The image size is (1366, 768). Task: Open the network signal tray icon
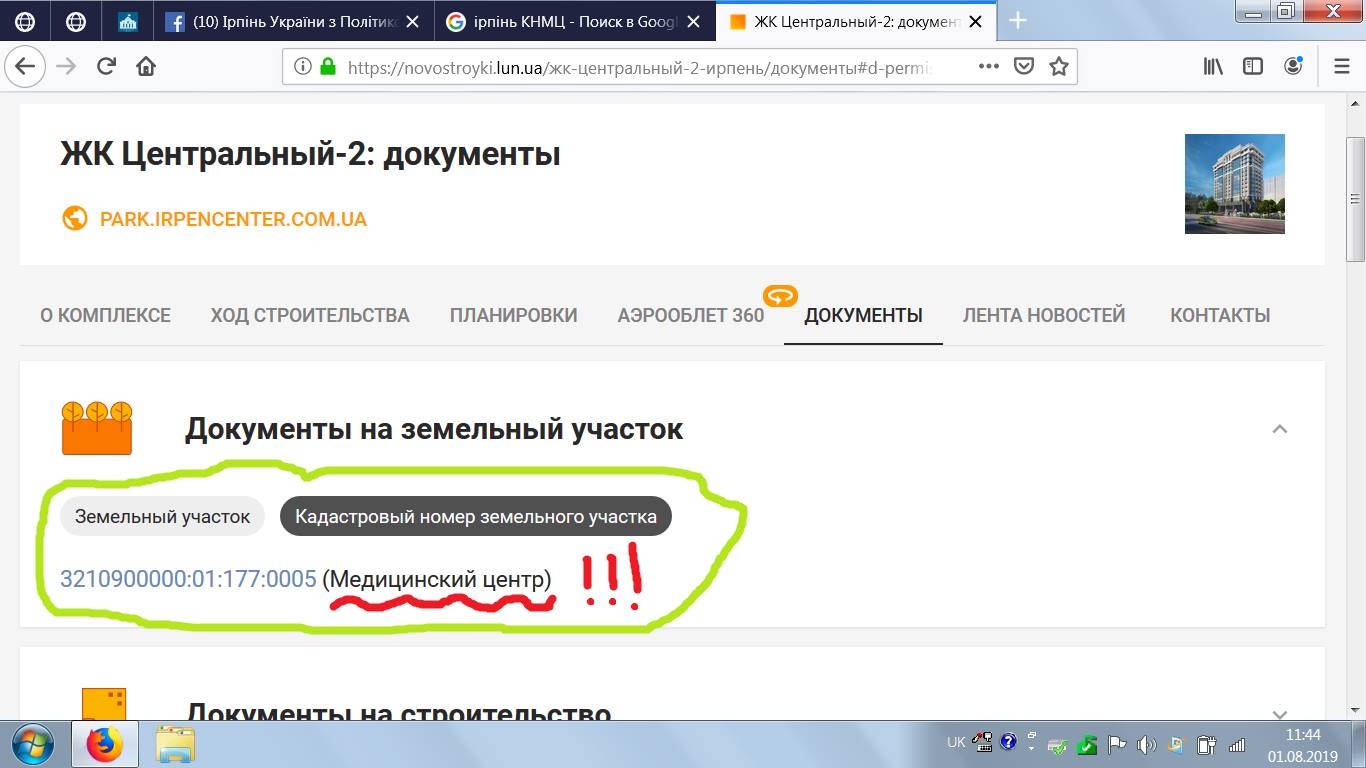[1237, 744]
